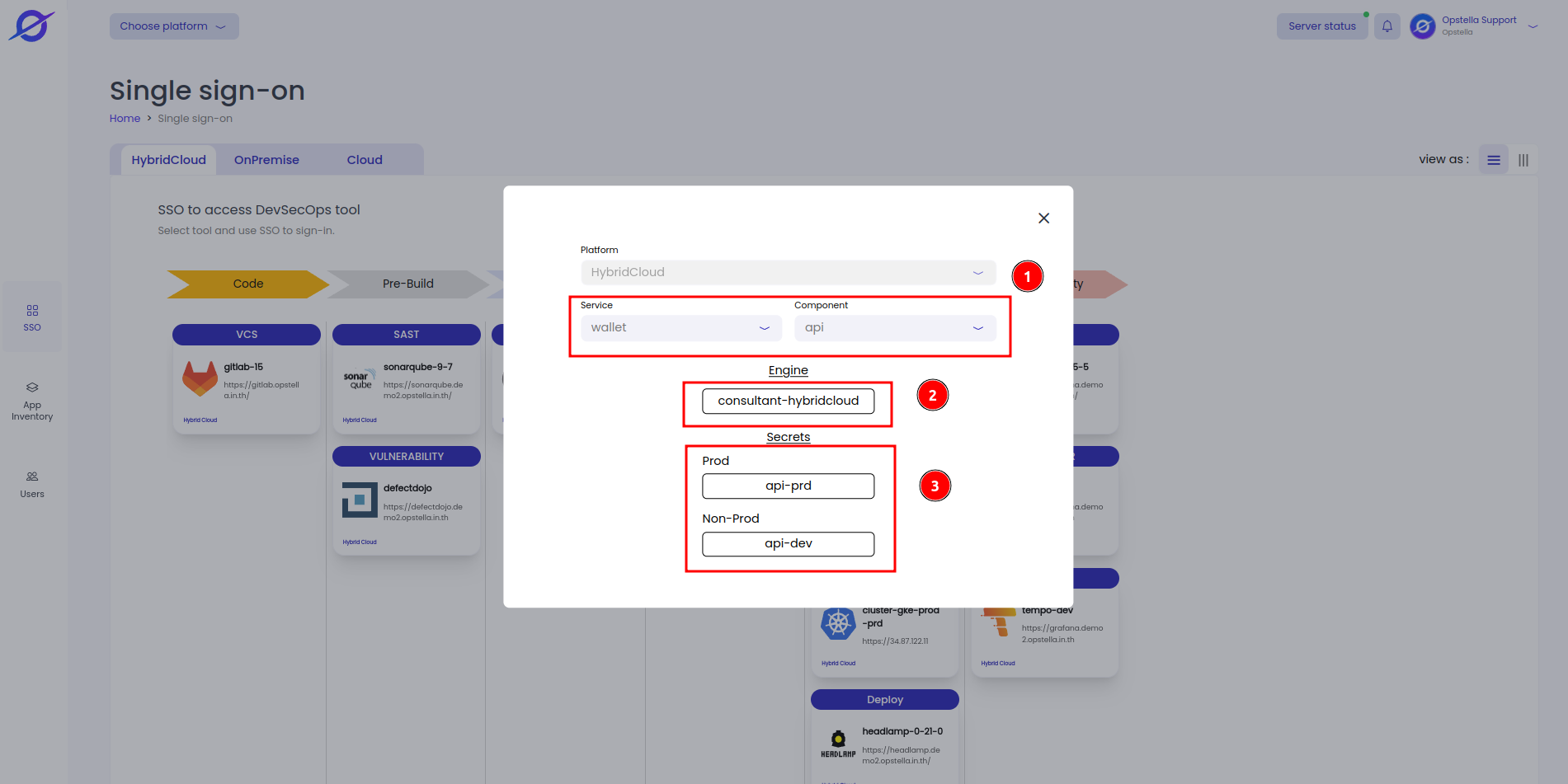Expand the Opstella Support user menu chevron
This screenshot has height=784, width=1568.
click(1533, 26)
